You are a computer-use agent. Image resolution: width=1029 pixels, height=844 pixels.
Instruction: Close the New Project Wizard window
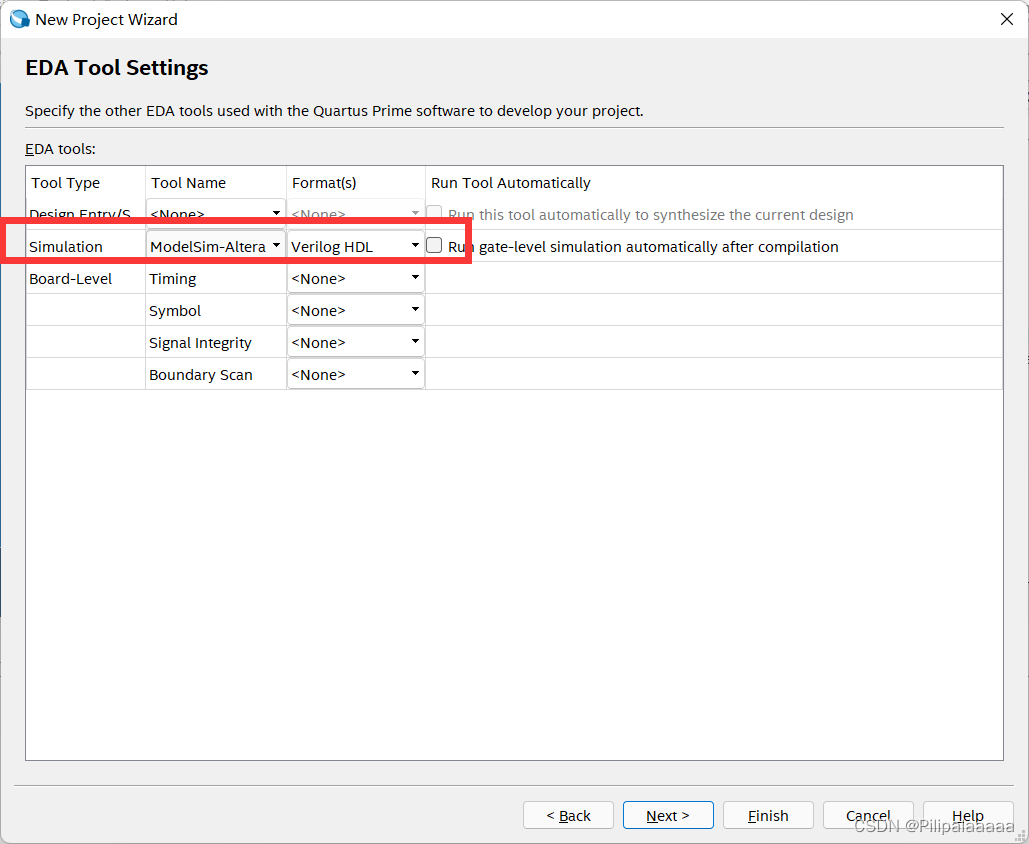pos(1006,19)
